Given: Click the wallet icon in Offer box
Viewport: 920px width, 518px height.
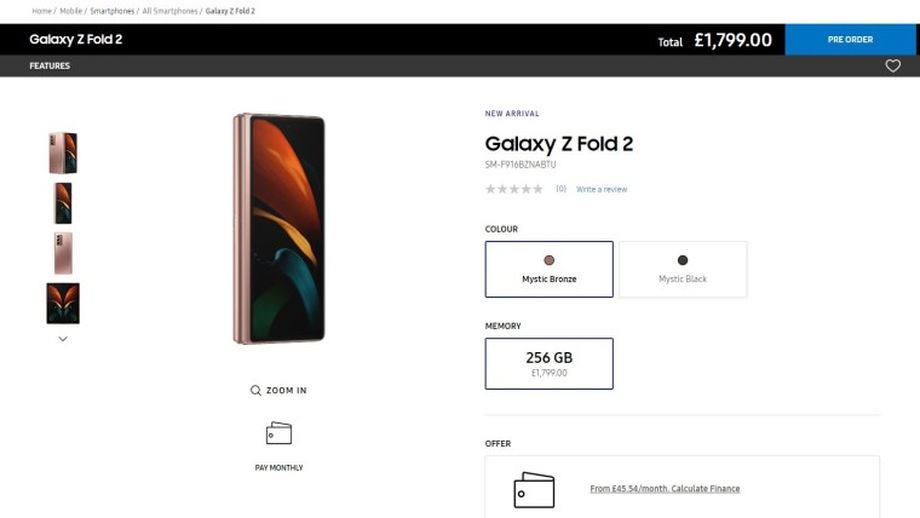Looking at the screenshot, I should (533, 489).
